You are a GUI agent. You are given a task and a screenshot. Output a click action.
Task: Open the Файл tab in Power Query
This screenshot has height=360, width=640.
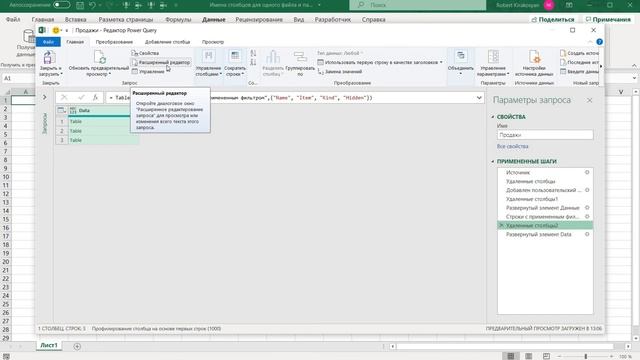48,42
